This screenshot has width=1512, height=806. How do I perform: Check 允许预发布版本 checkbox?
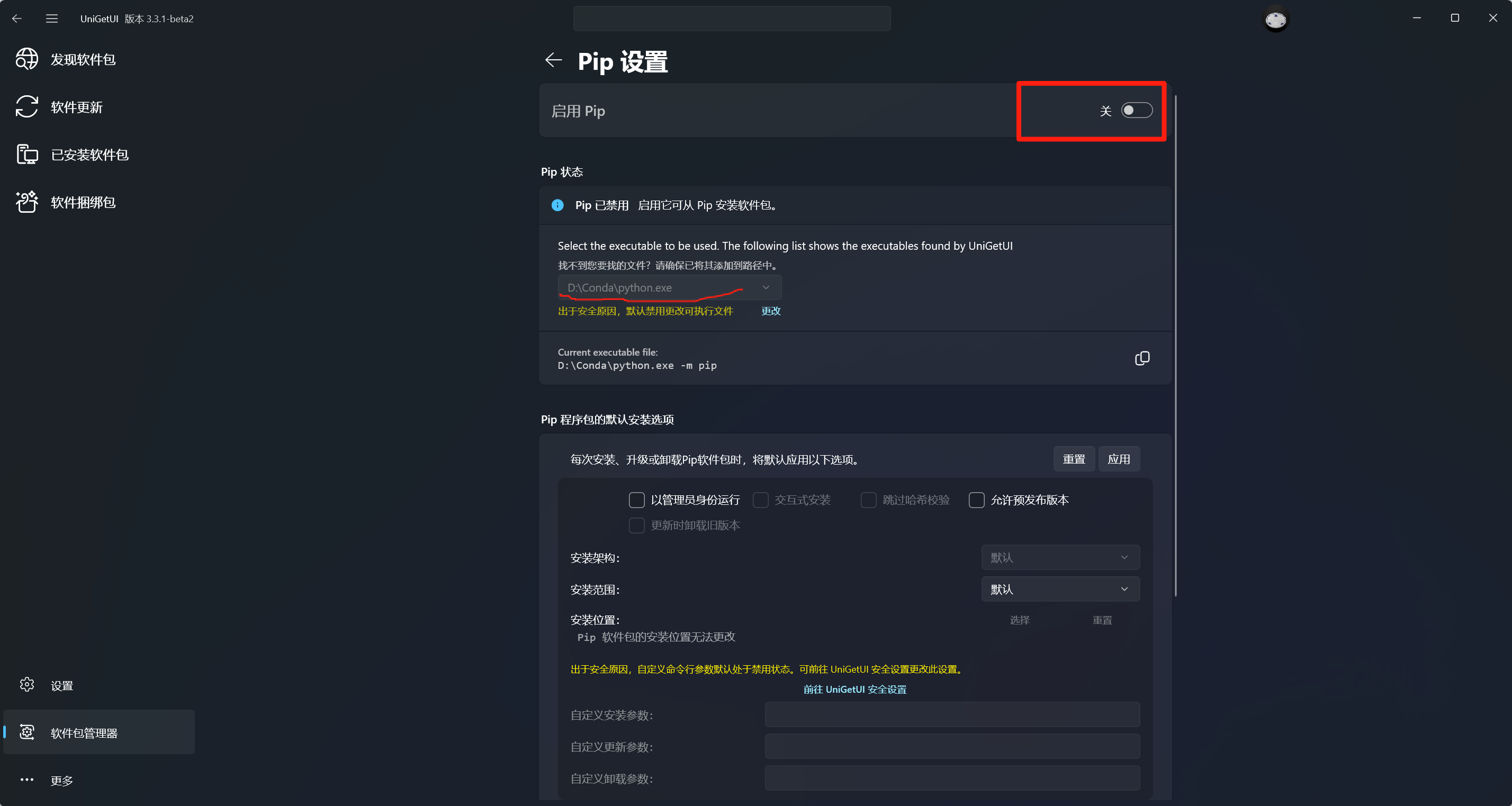(x=976, y=500)
